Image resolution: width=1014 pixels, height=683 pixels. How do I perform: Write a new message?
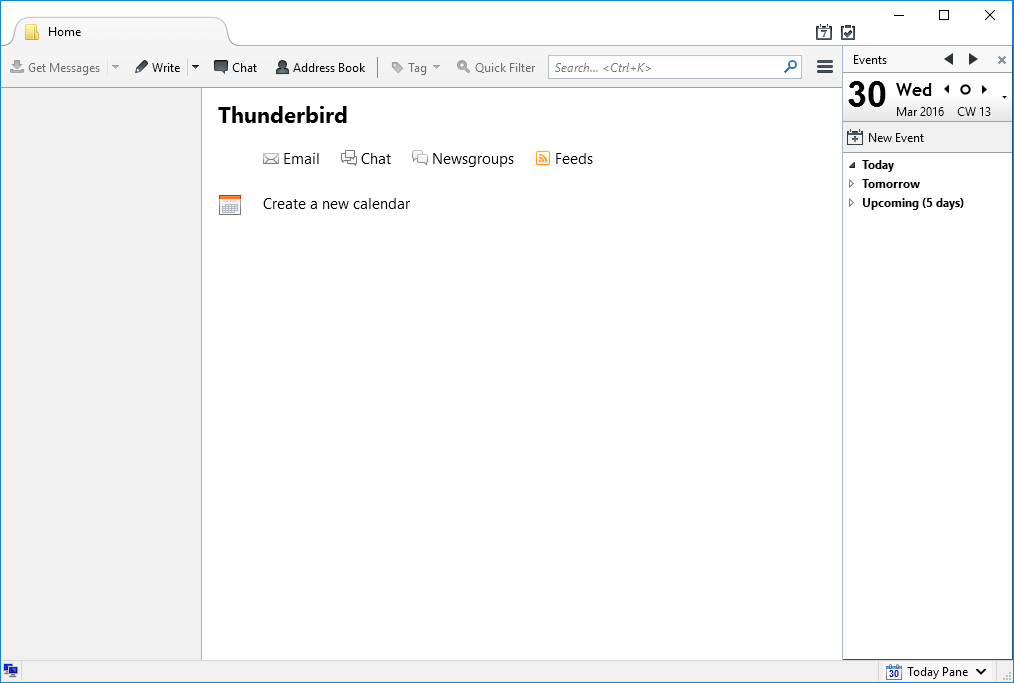pyautogui.click(x=157, y=67)
